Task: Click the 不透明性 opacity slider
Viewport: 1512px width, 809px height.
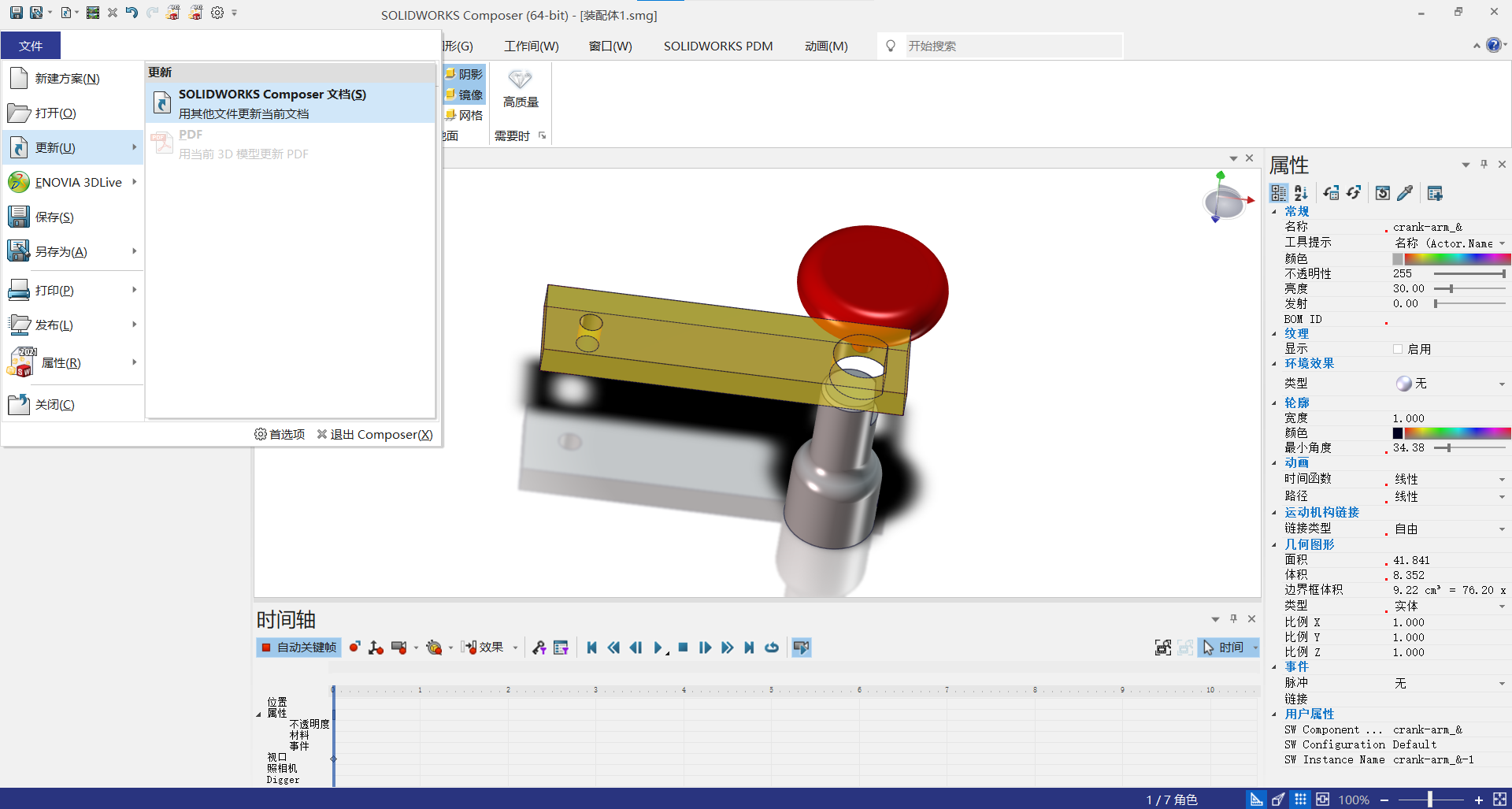Action: (x=1469, y=273)
